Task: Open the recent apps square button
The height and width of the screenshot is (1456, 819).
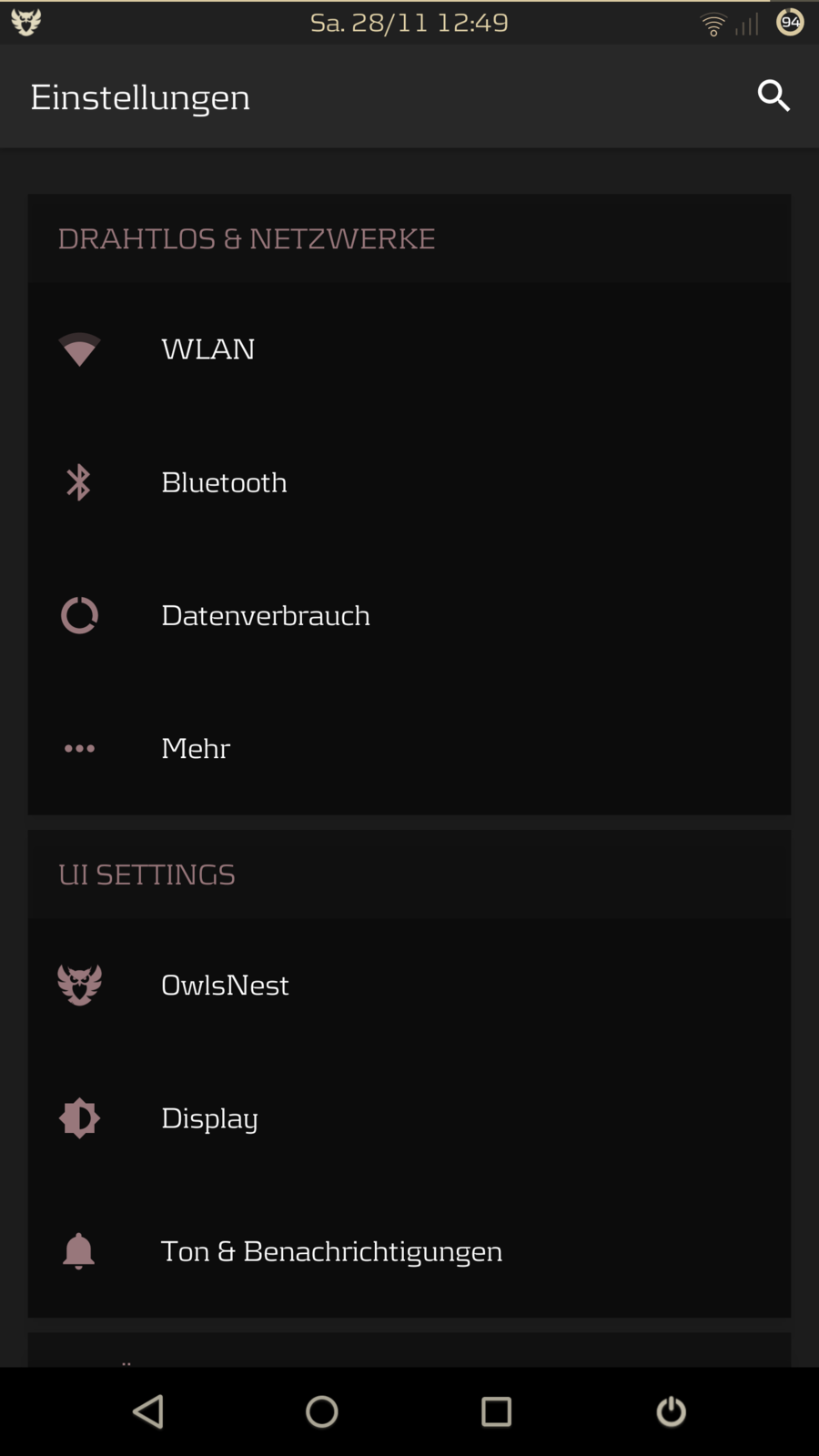Action: pyautogui.click(x=496, y=1411)
